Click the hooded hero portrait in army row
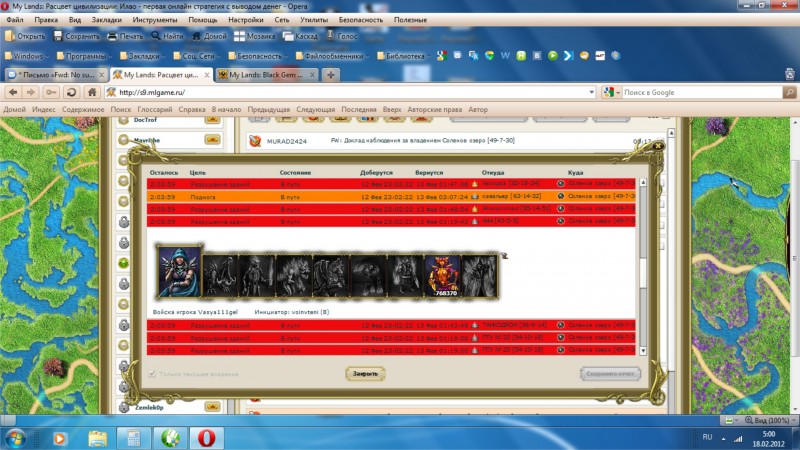 [179, 271]
